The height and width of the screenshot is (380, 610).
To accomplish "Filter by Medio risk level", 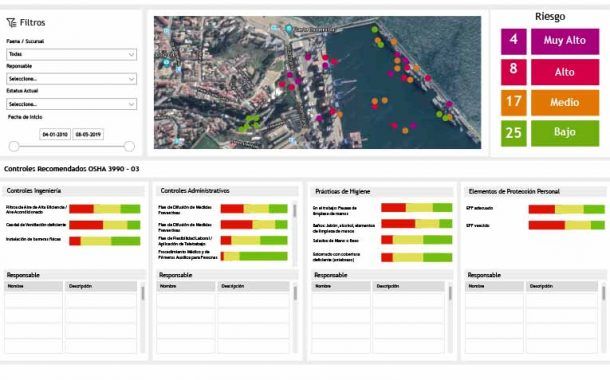I will [x=565, y=103].
